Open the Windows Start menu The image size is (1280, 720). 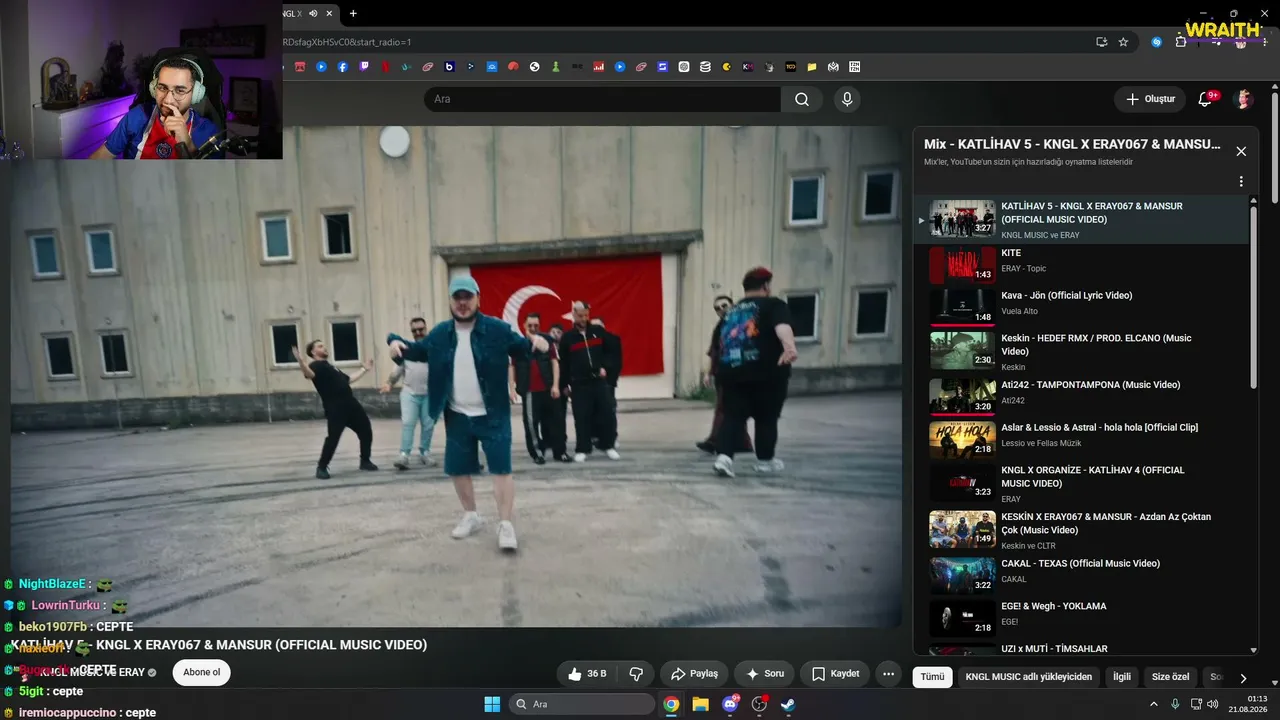pos(492,704)
